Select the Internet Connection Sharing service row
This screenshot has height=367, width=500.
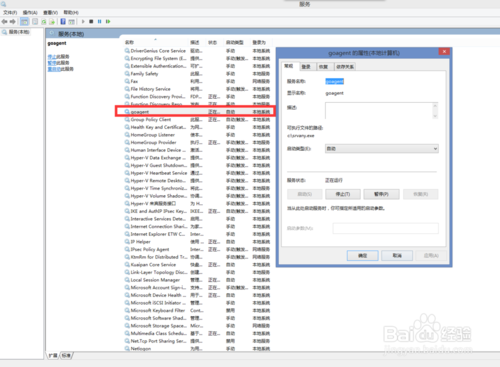(x=197, y=227)
